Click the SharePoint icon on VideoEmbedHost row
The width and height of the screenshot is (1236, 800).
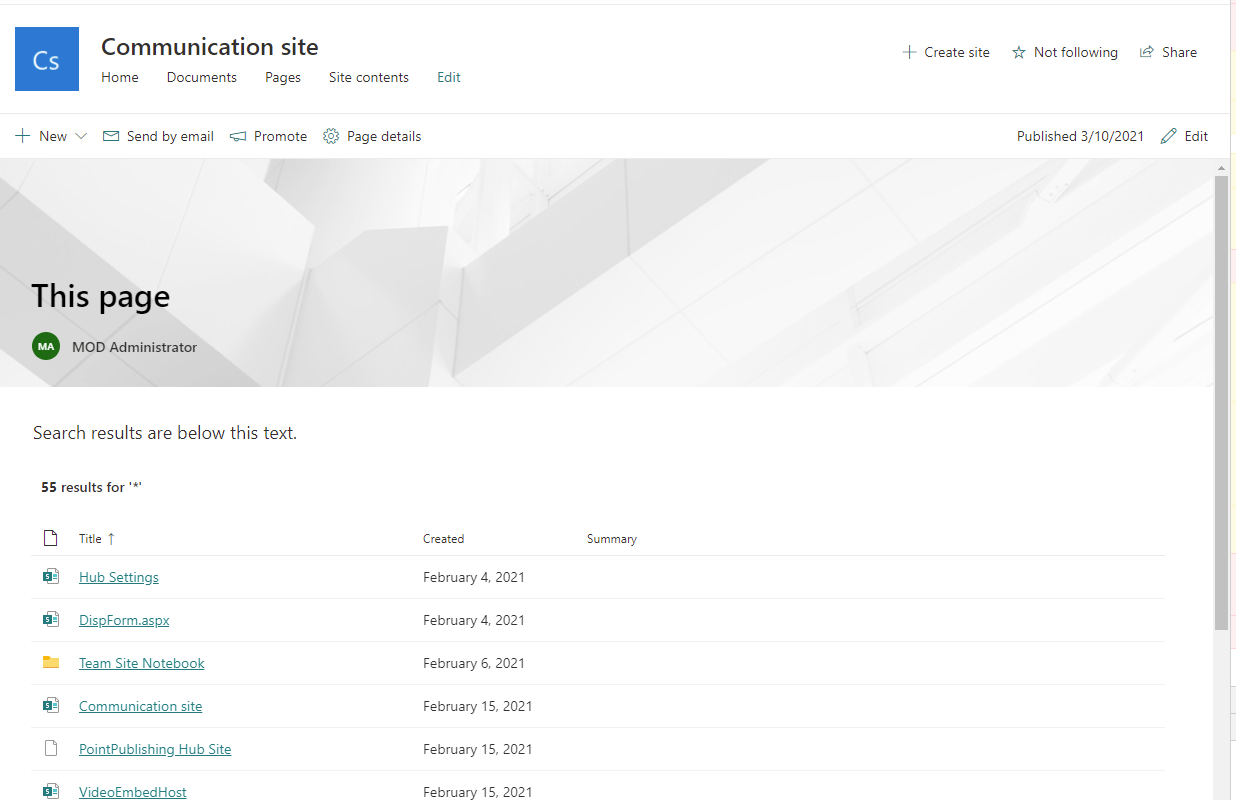click(x=51, y=791)
